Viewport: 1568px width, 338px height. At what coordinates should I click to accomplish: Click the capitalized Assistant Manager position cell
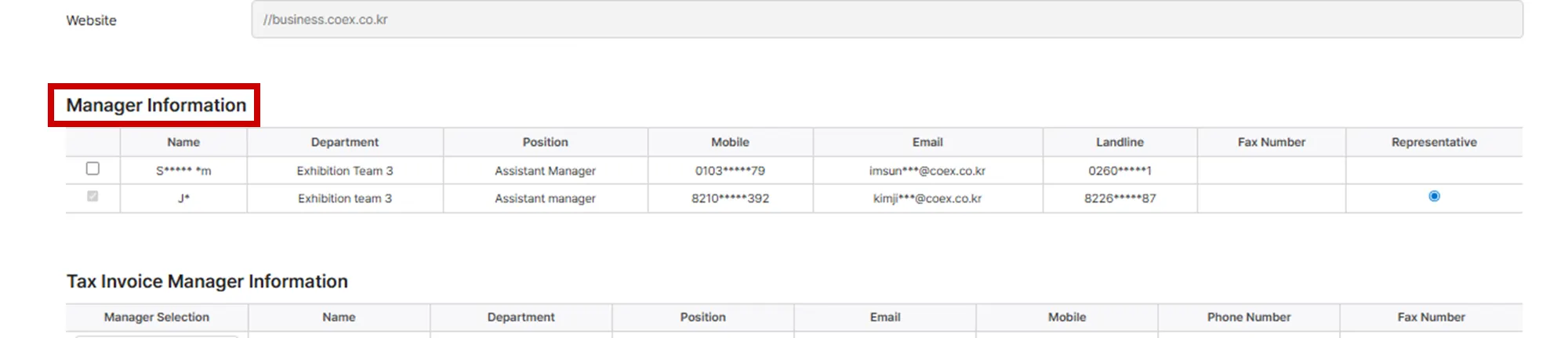coord(545,170)
